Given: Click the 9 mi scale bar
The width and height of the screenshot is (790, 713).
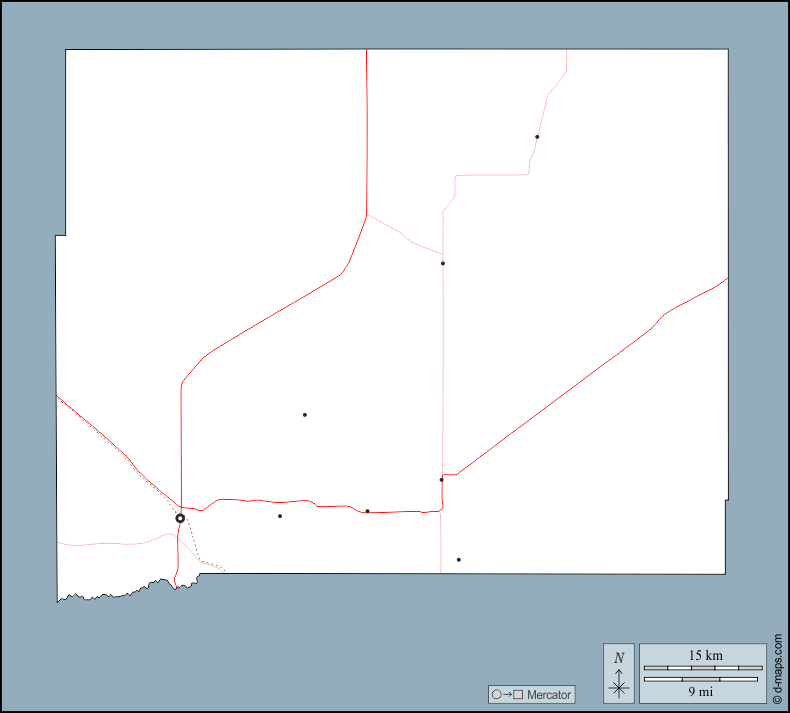Looking at the screenshot, I should pos(702,680).
